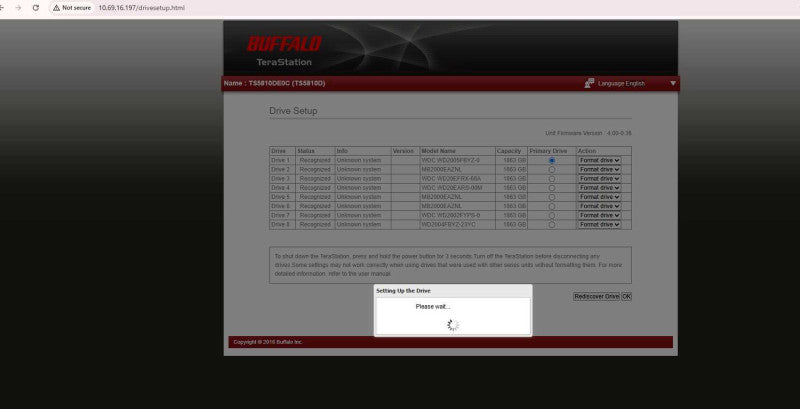The image size is (800, 409).
Task: Select Drive 1 as primary drive
Action: pyautogui.click(x=552, y=160)
